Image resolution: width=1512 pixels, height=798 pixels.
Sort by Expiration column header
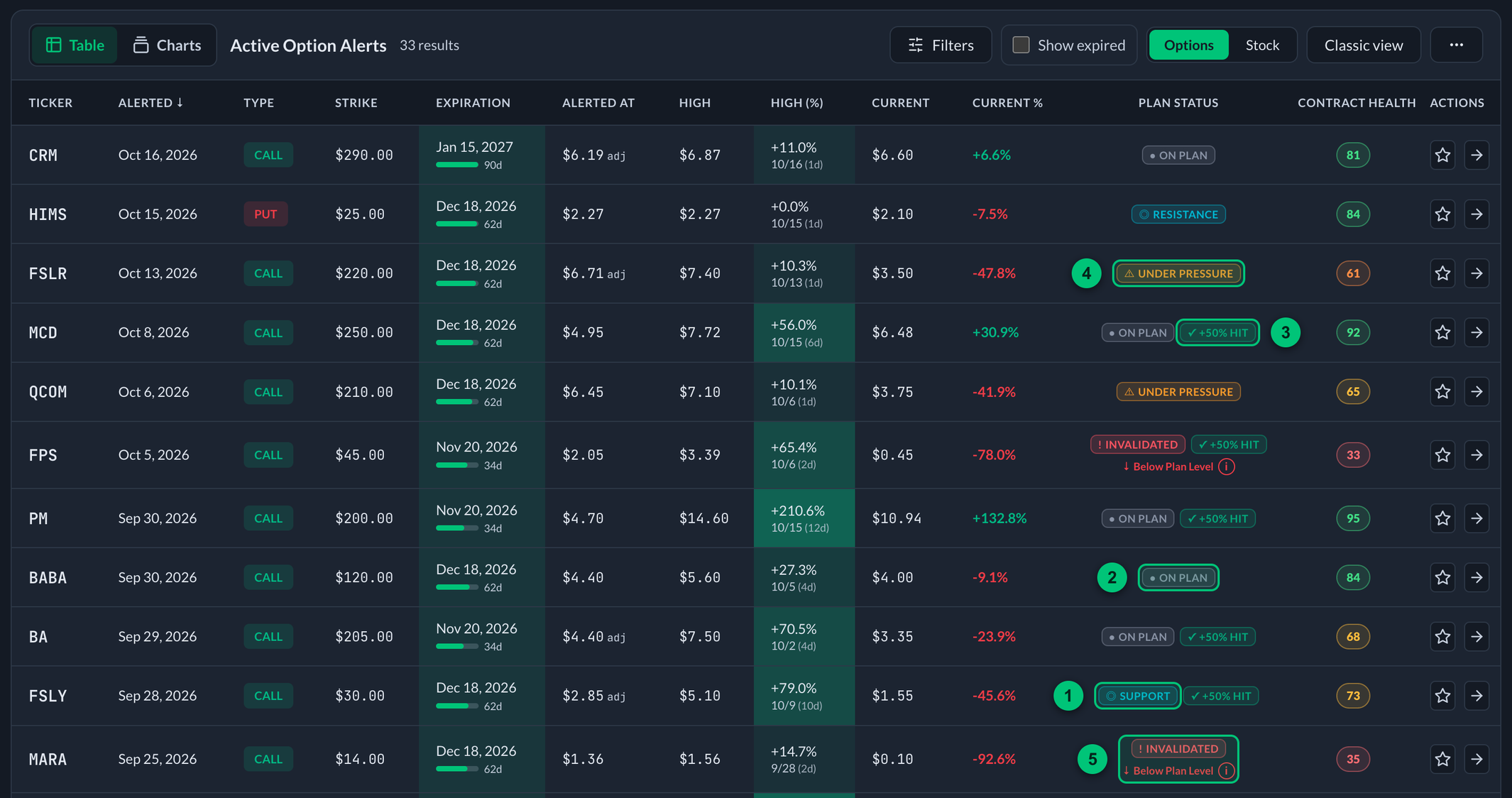(x=473, y=102)
